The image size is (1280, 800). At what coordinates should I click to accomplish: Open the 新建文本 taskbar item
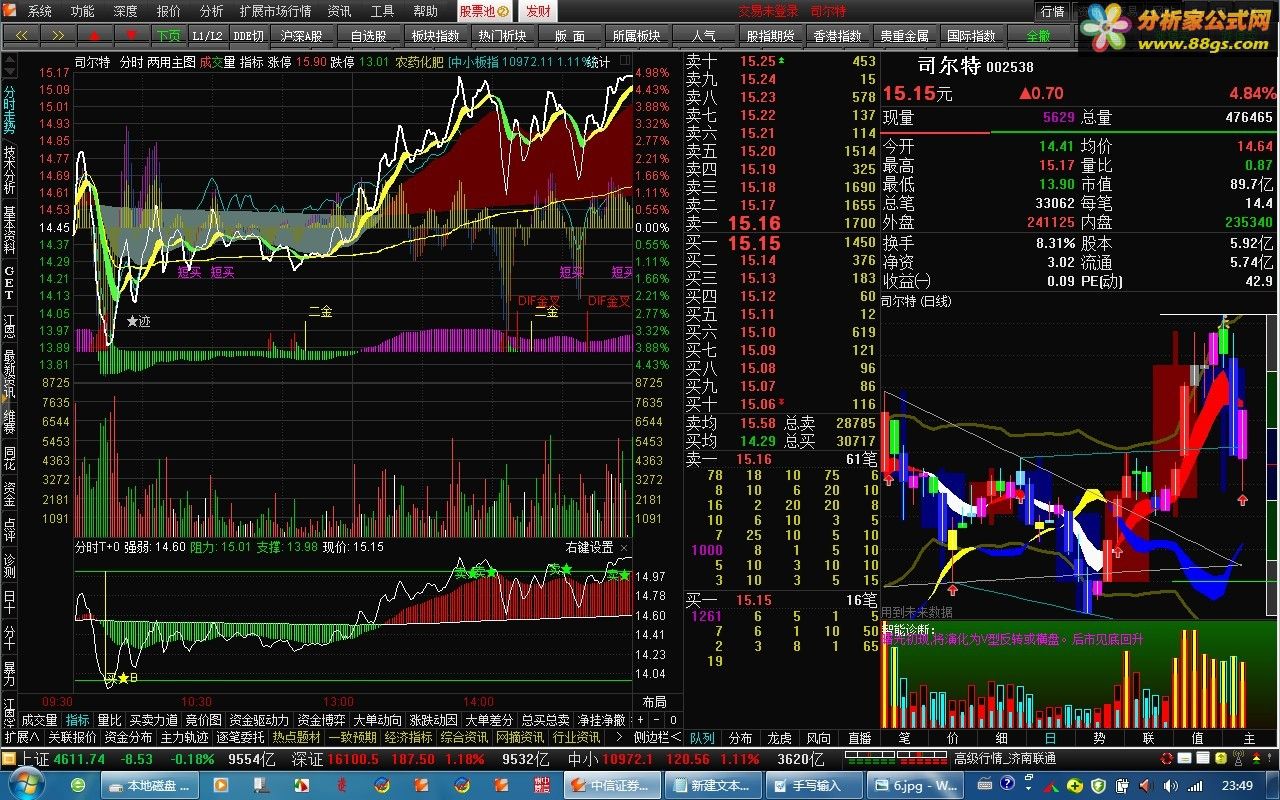(x=713, y=785)
